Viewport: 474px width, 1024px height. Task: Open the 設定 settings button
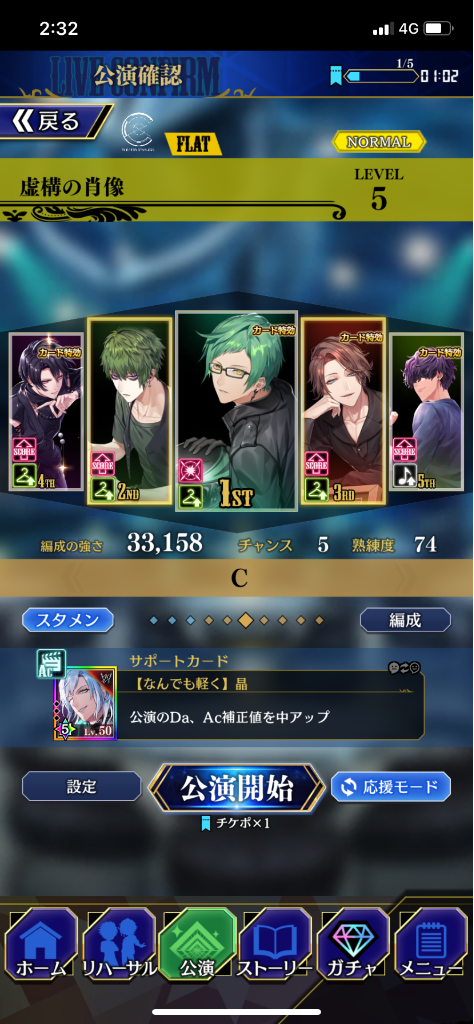82,786
